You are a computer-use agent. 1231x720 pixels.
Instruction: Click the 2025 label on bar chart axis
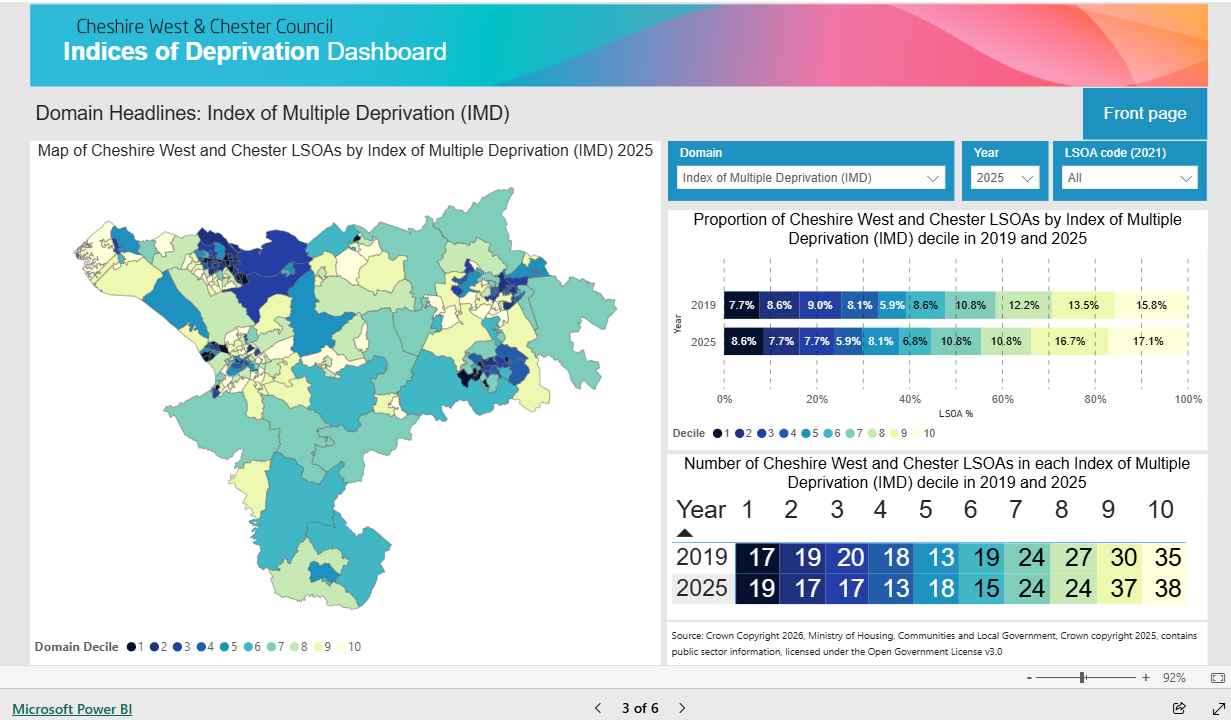(703, 342)
